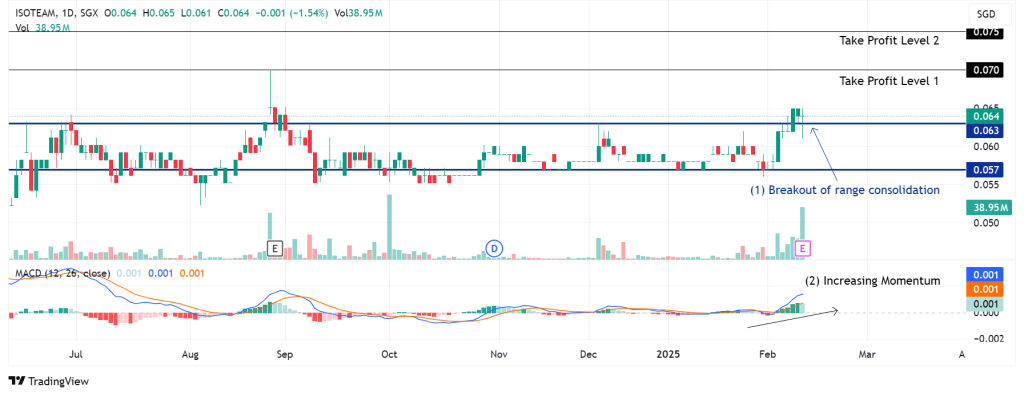Select the Take Profit Level 2 text
1024x396 pixels.
pos(889,41)
